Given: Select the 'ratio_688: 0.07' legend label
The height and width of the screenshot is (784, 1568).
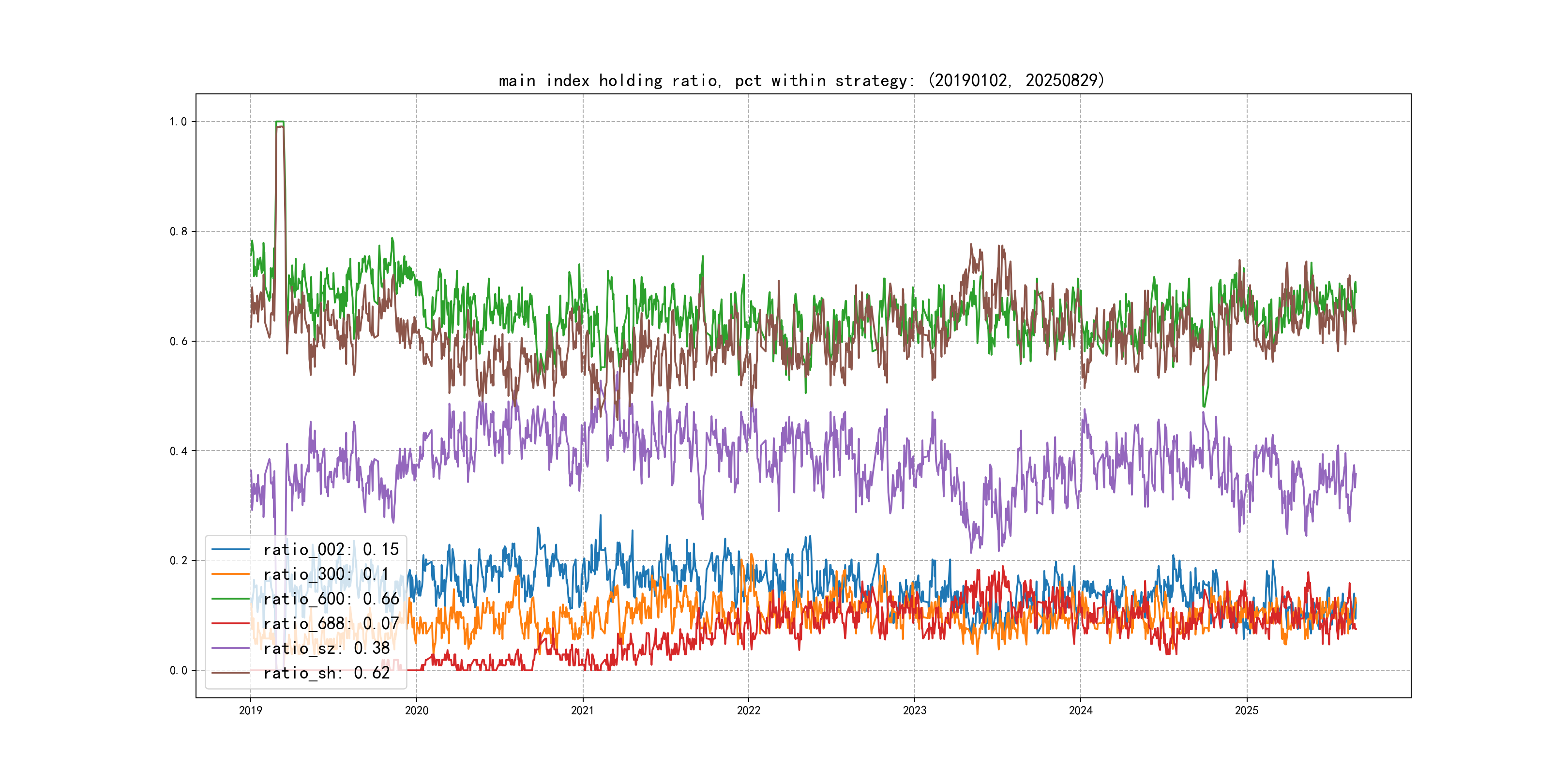Looking at the screenshot, I should 331,623.
